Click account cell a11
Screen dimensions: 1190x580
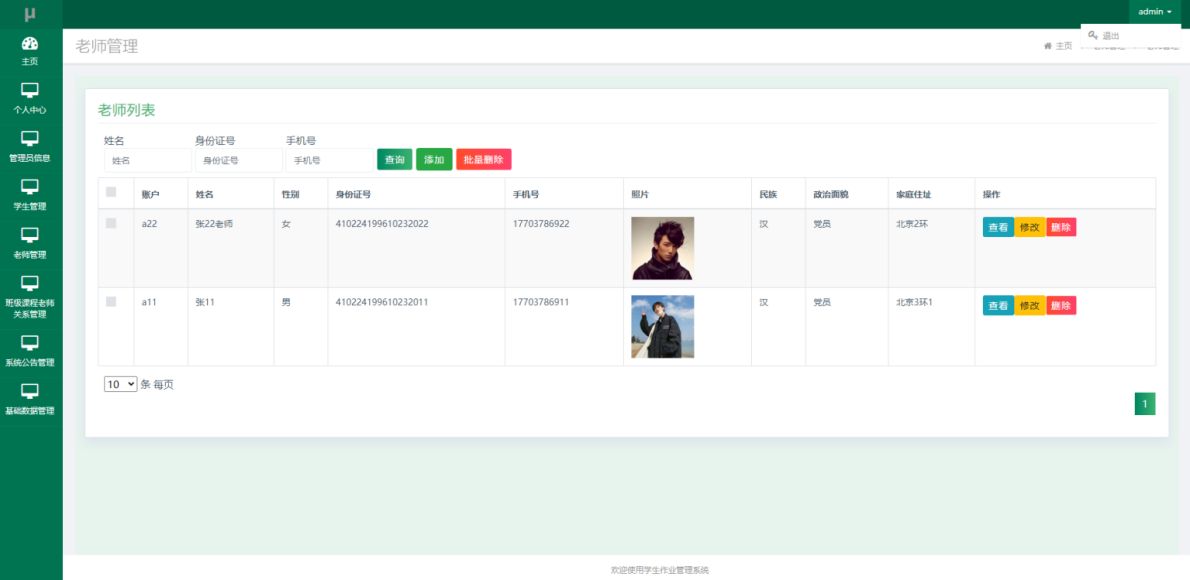[x=150, y=302]
